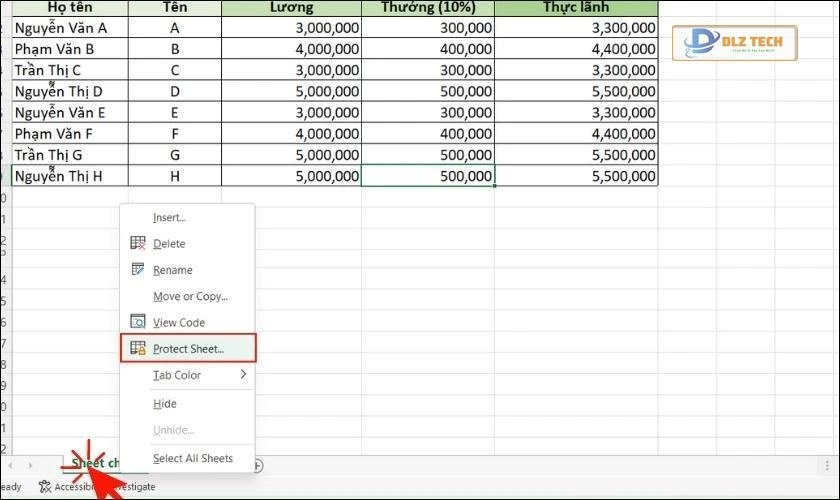The image size is (840, 500).
Task: Click the 500,000 bonus cell in row H
Action: click(x=427, y=176)
